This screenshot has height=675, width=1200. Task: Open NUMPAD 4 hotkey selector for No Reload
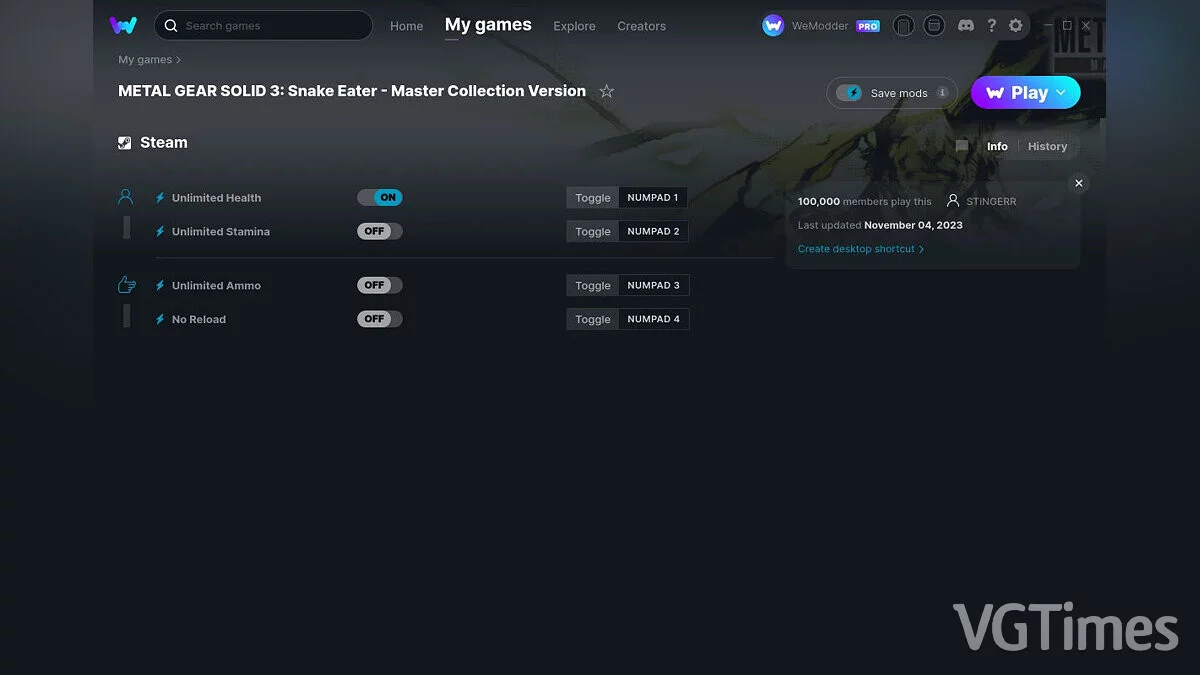pyautogui.click(x=653, y=320)
